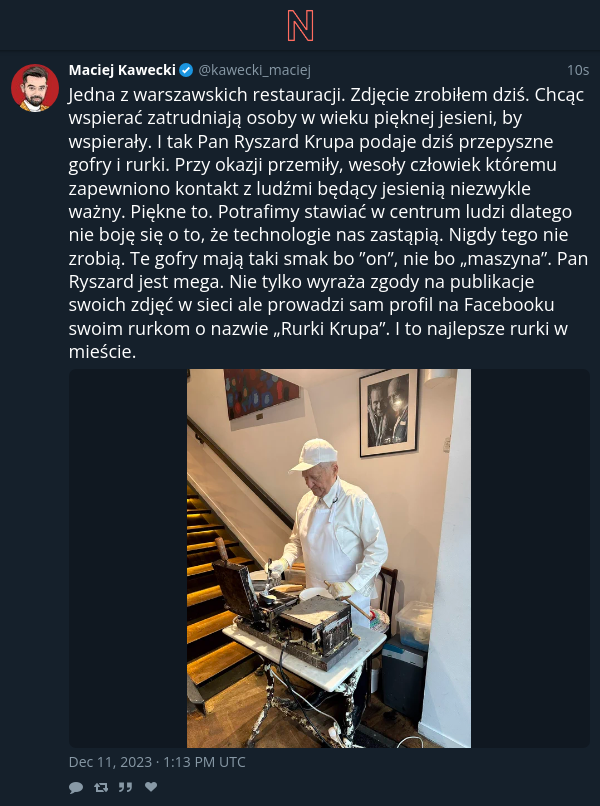Click the man's white cap in the photo
600x806 pixels.
314,454
